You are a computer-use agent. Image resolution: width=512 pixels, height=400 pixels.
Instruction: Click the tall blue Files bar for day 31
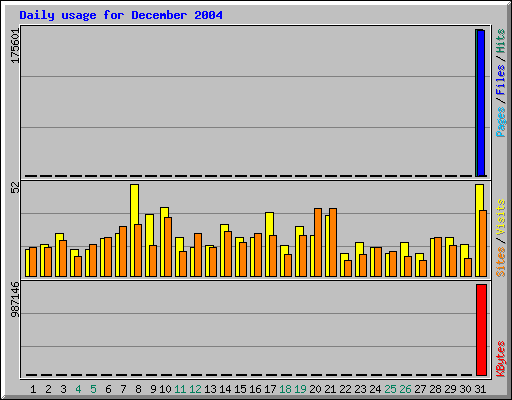coord(481,103)
